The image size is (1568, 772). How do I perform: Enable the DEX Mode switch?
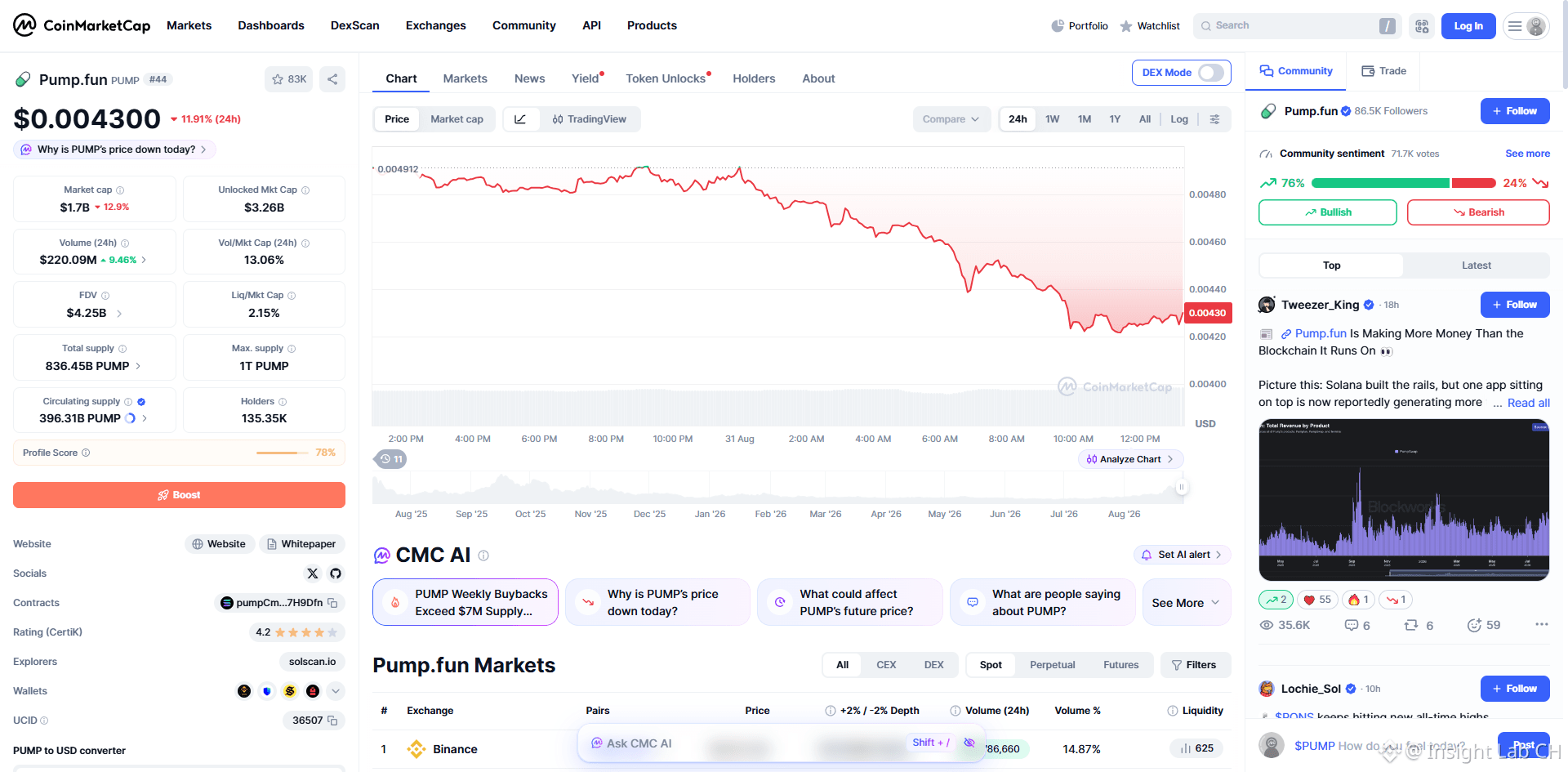[x=1211, y=73]
